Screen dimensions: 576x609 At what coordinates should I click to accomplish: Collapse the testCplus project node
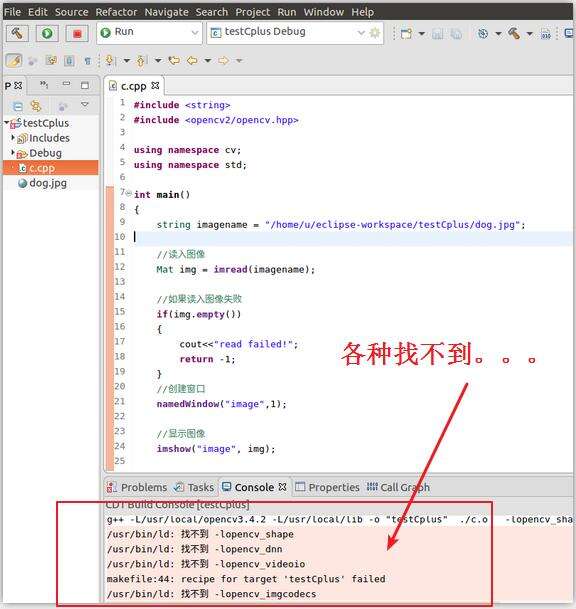[7, 123]
